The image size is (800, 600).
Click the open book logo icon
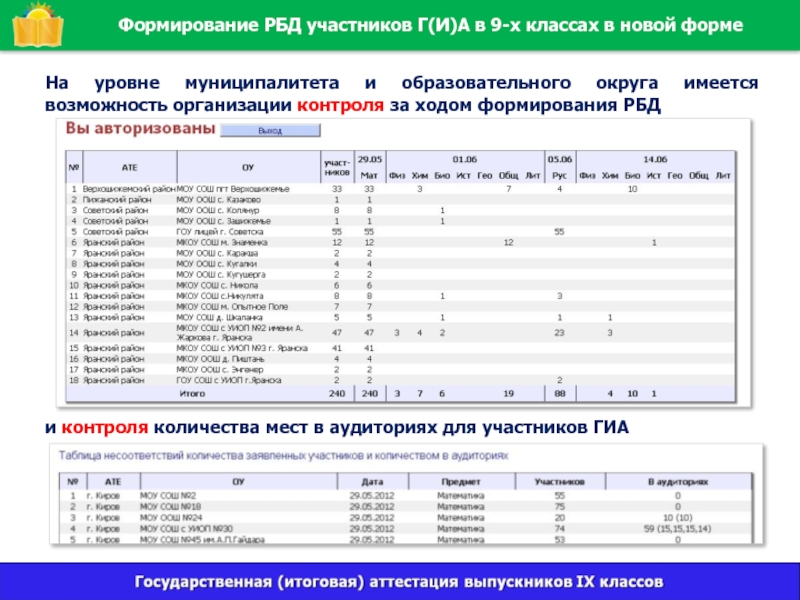click(x=38, y=26)
